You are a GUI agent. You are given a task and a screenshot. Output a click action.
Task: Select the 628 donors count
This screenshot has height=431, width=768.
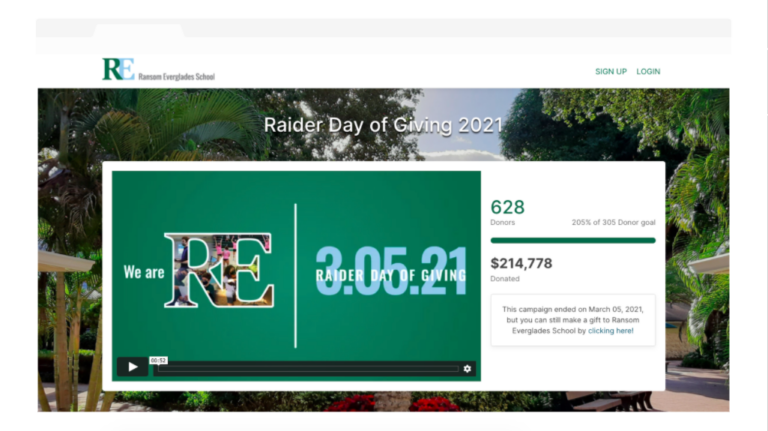pos(507,207)
